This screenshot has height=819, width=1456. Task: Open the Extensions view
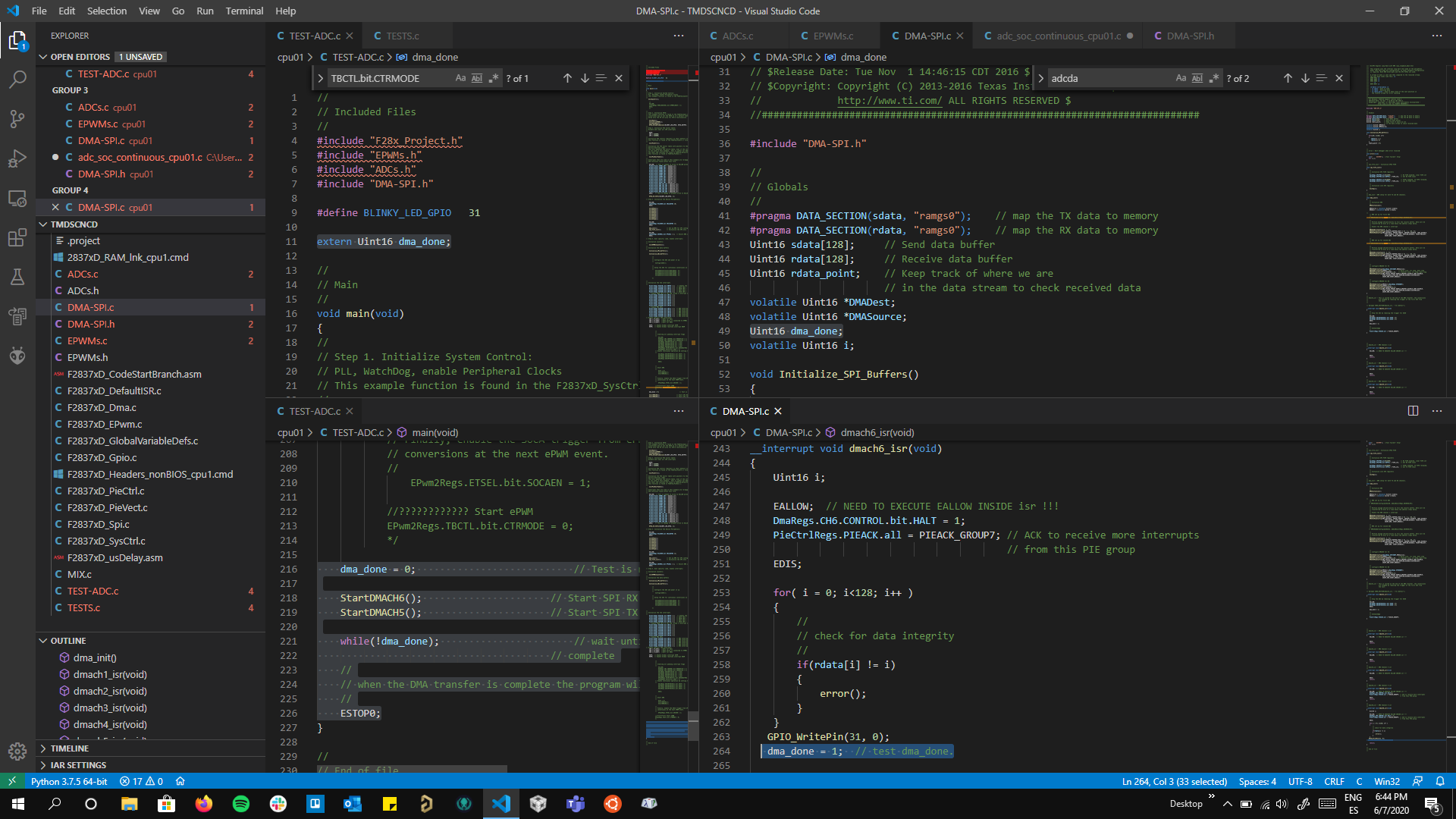coord(17,238)
